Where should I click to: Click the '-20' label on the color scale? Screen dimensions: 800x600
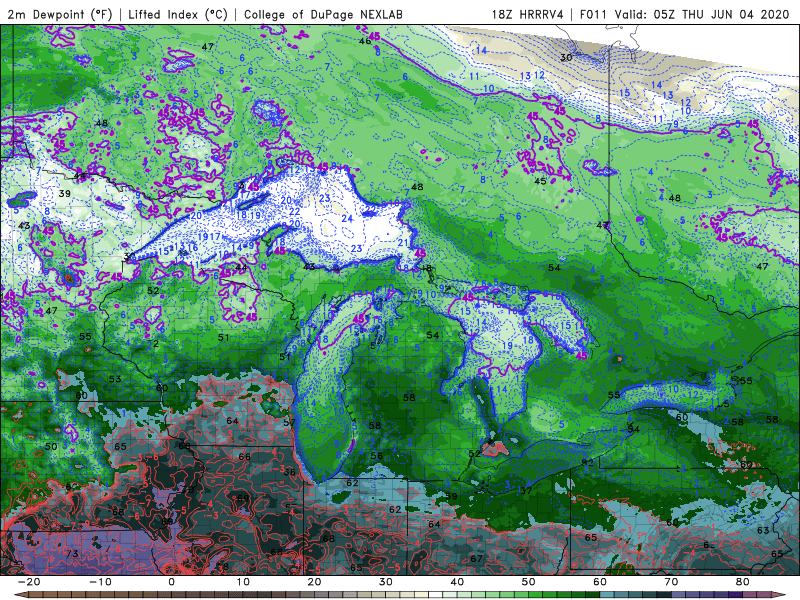pyautogui.click(x=29, y=582)
